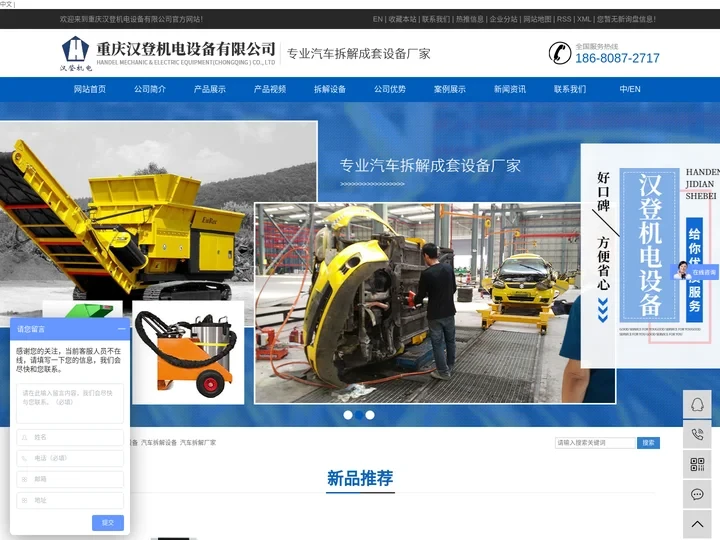Show the QR code sidebar icon
720x540 pixels.
697,464
